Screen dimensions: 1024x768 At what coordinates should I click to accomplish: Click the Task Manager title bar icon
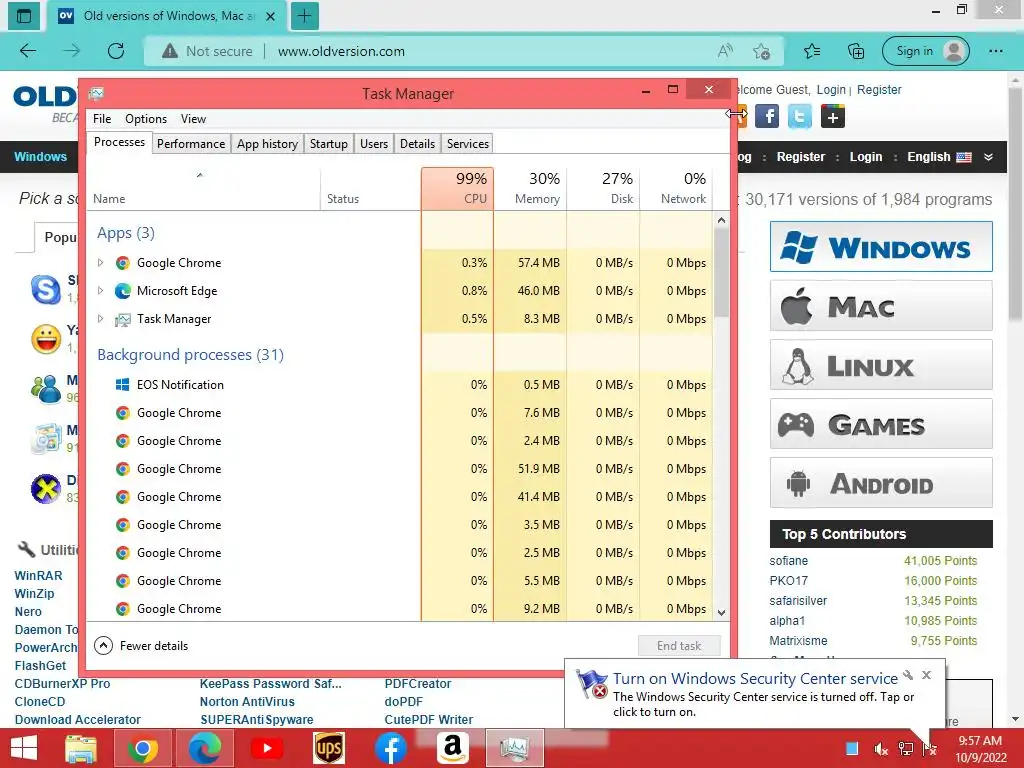[x=97, y=93]
